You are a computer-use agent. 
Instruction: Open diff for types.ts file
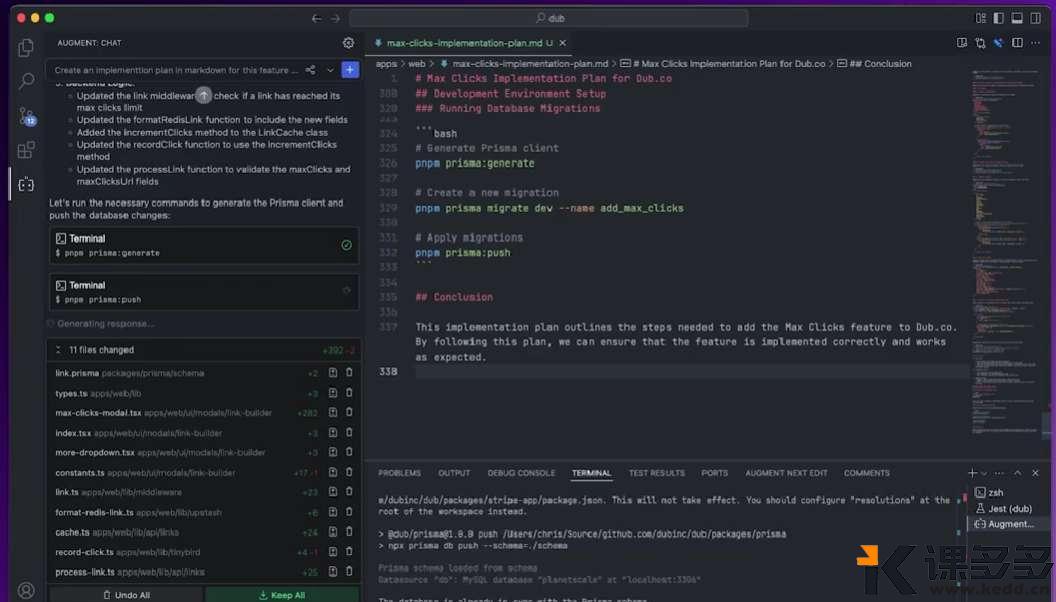333,393
